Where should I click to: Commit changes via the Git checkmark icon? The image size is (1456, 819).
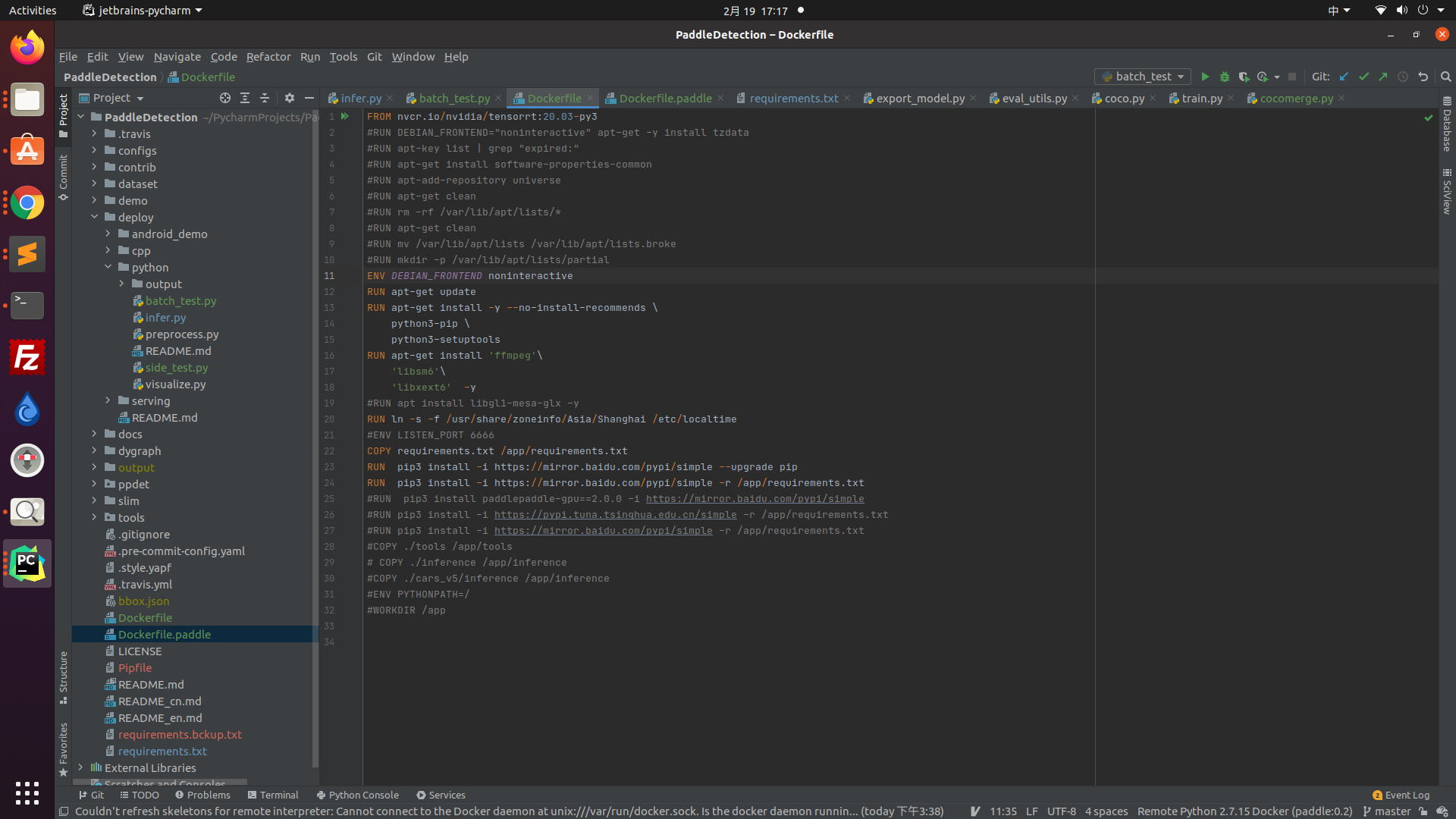(x=1364, y=77)
